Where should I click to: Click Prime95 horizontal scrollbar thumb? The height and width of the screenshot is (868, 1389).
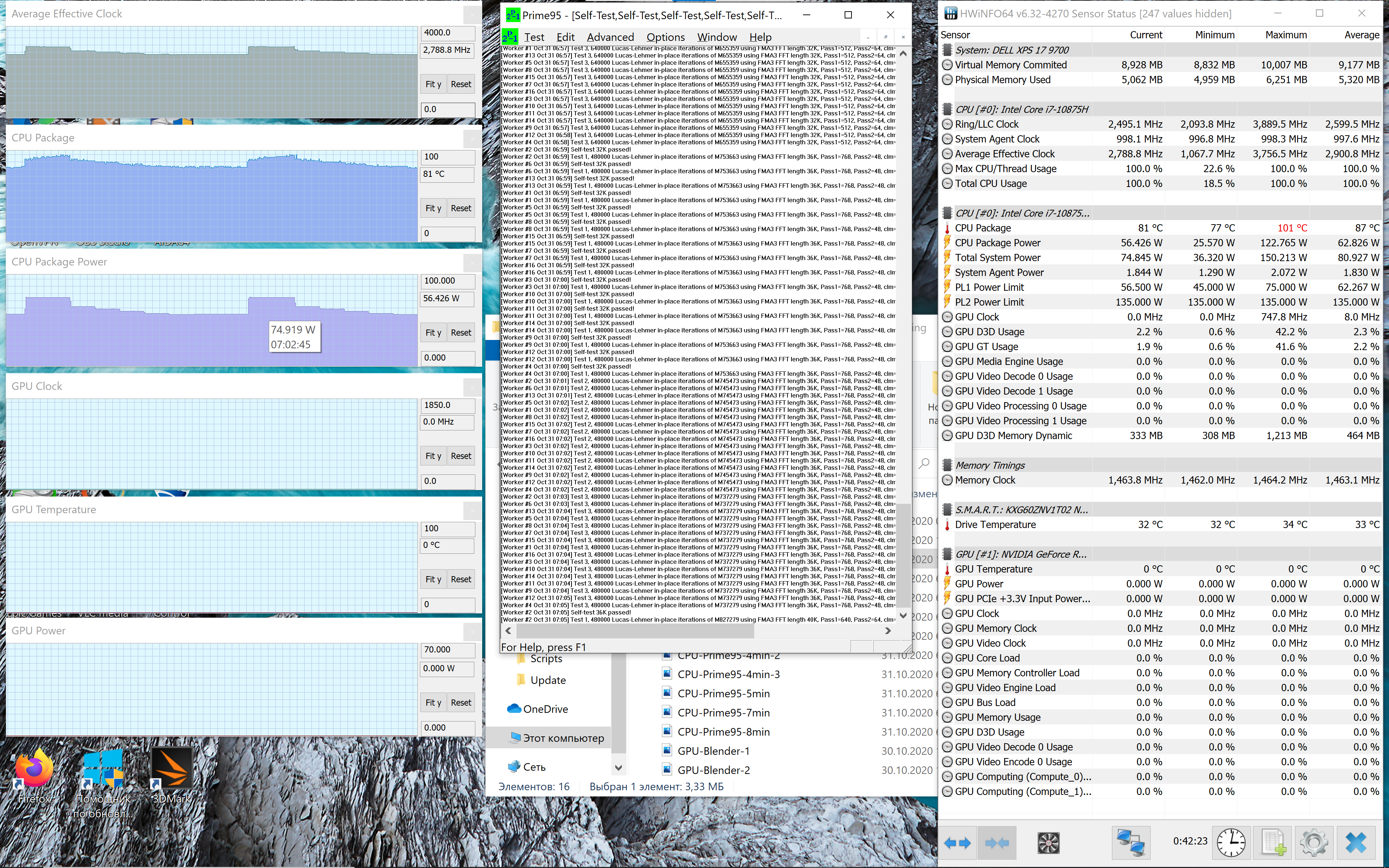pos(635,630)
